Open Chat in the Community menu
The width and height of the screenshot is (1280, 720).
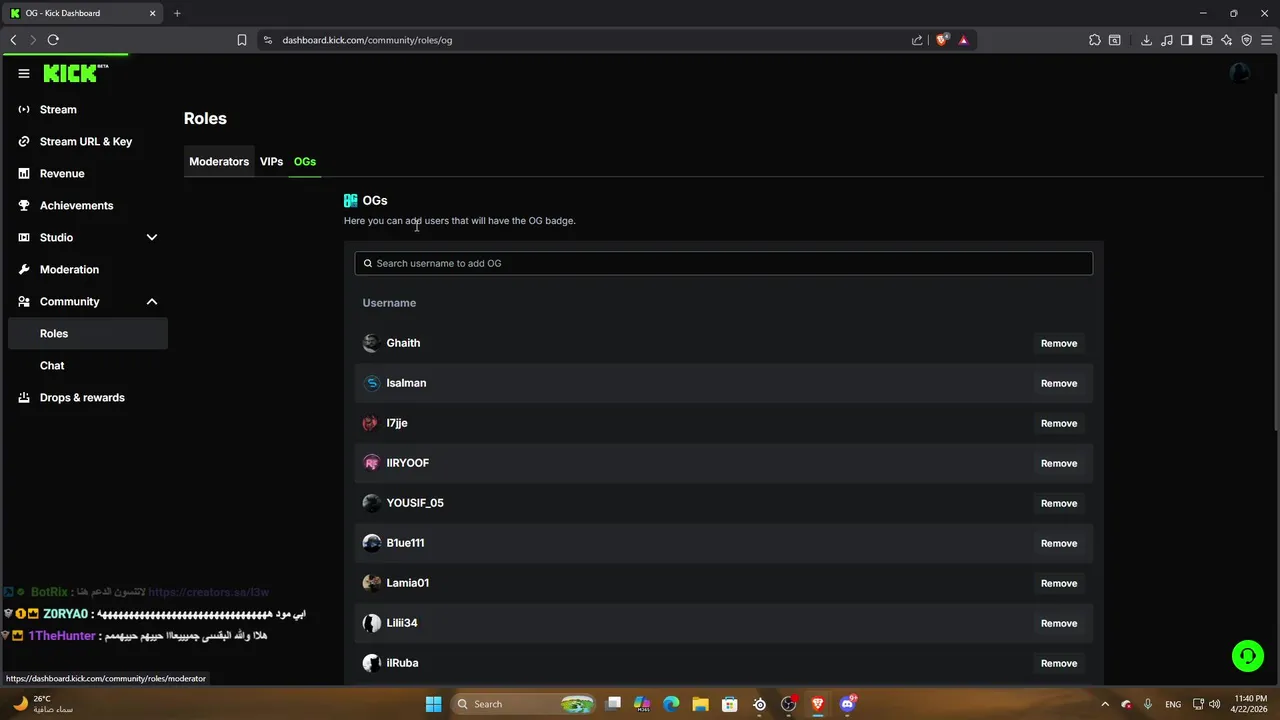(x=88, y=365)
